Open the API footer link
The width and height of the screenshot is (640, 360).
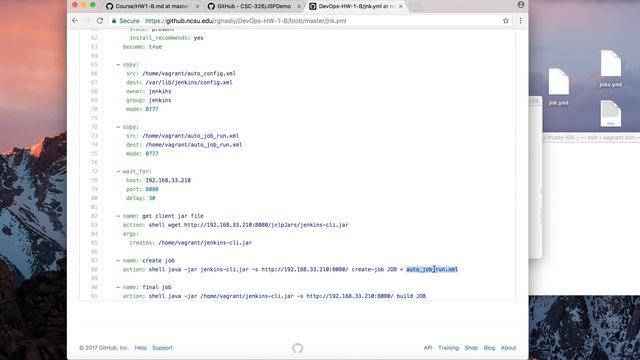click(x=428, y=348)
